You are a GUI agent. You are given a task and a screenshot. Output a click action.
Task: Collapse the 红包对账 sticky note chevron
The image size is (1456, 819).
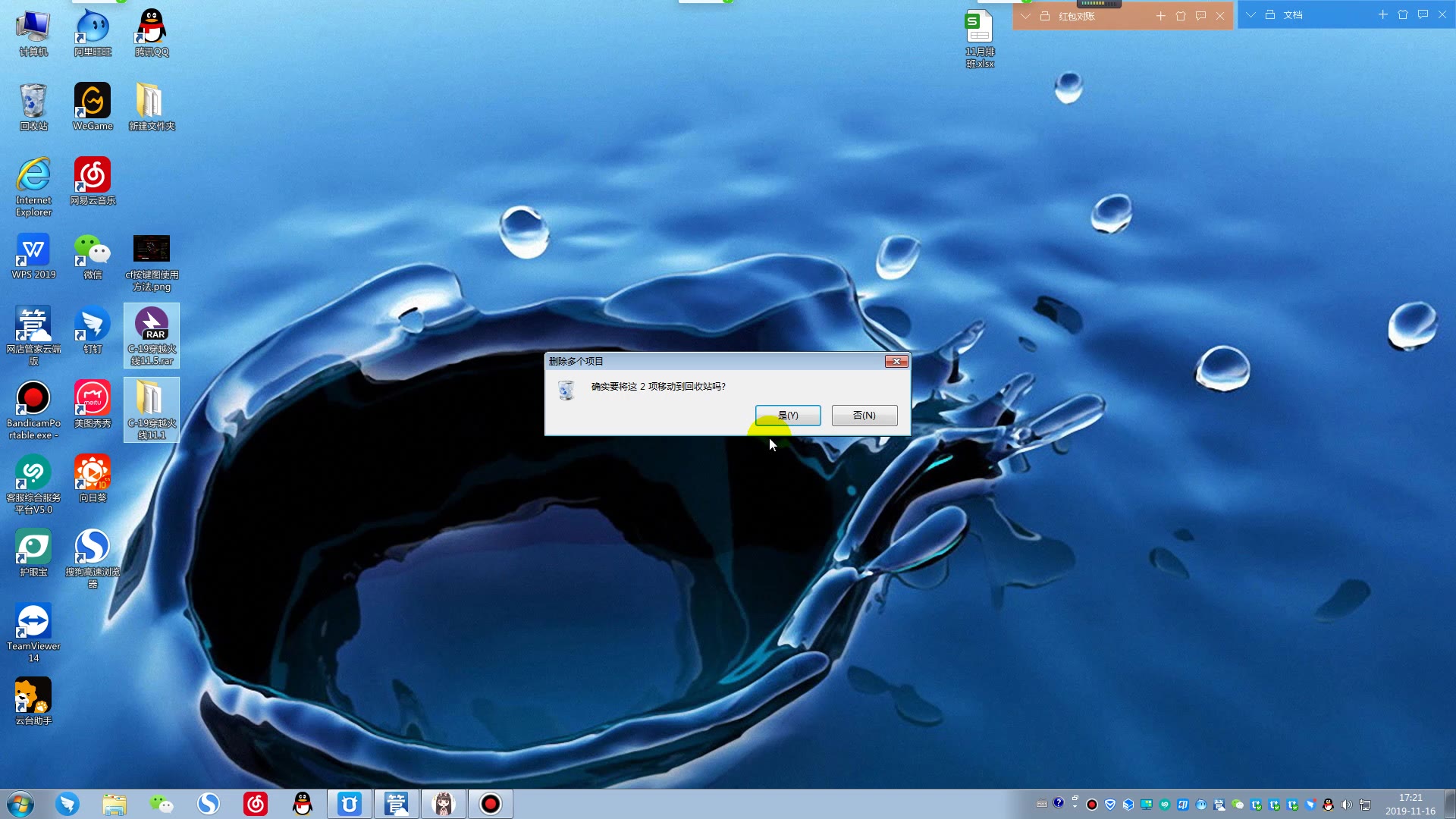coord(1025,16)
